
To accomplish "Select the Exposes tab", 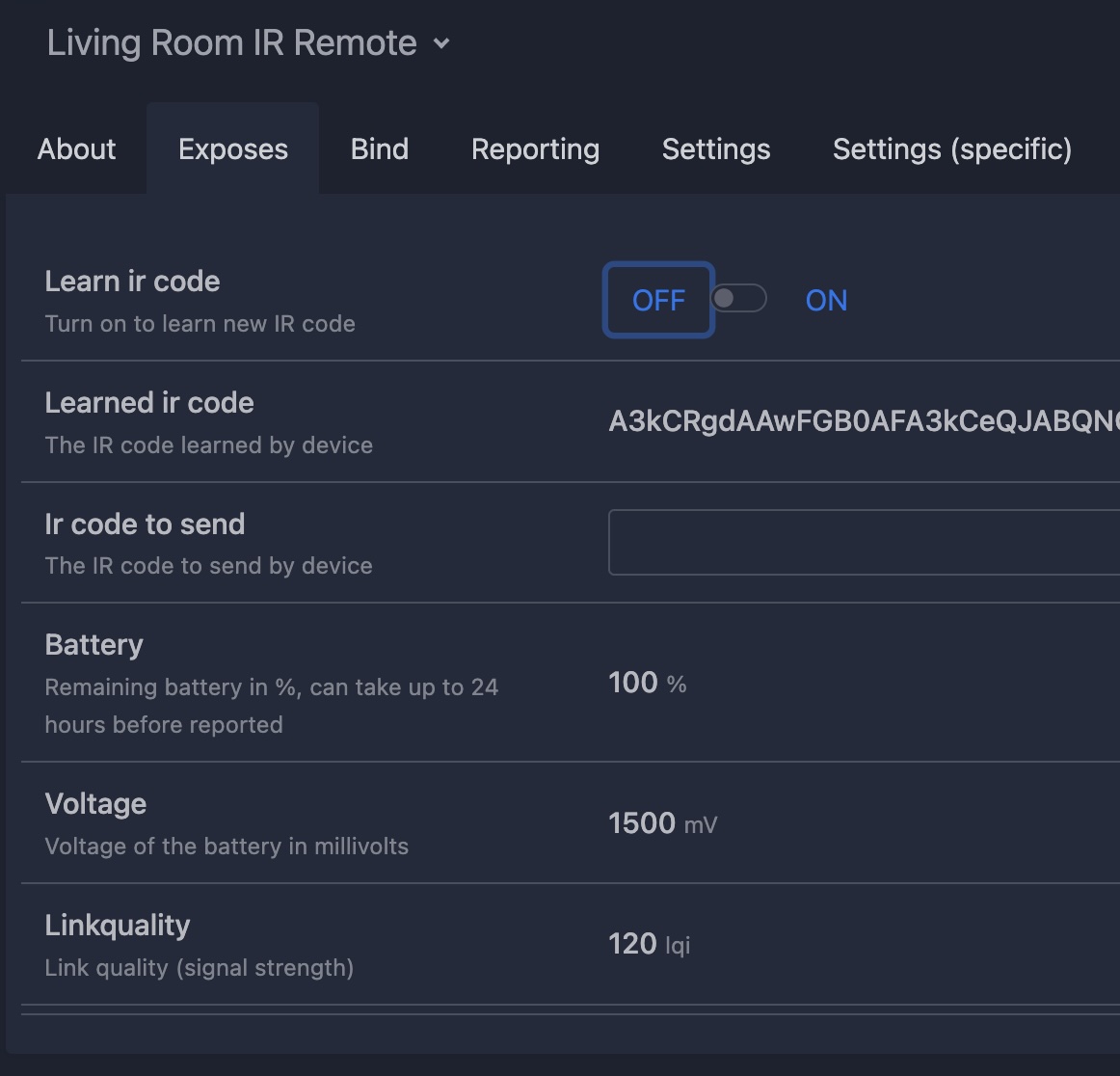I will 233,149.
